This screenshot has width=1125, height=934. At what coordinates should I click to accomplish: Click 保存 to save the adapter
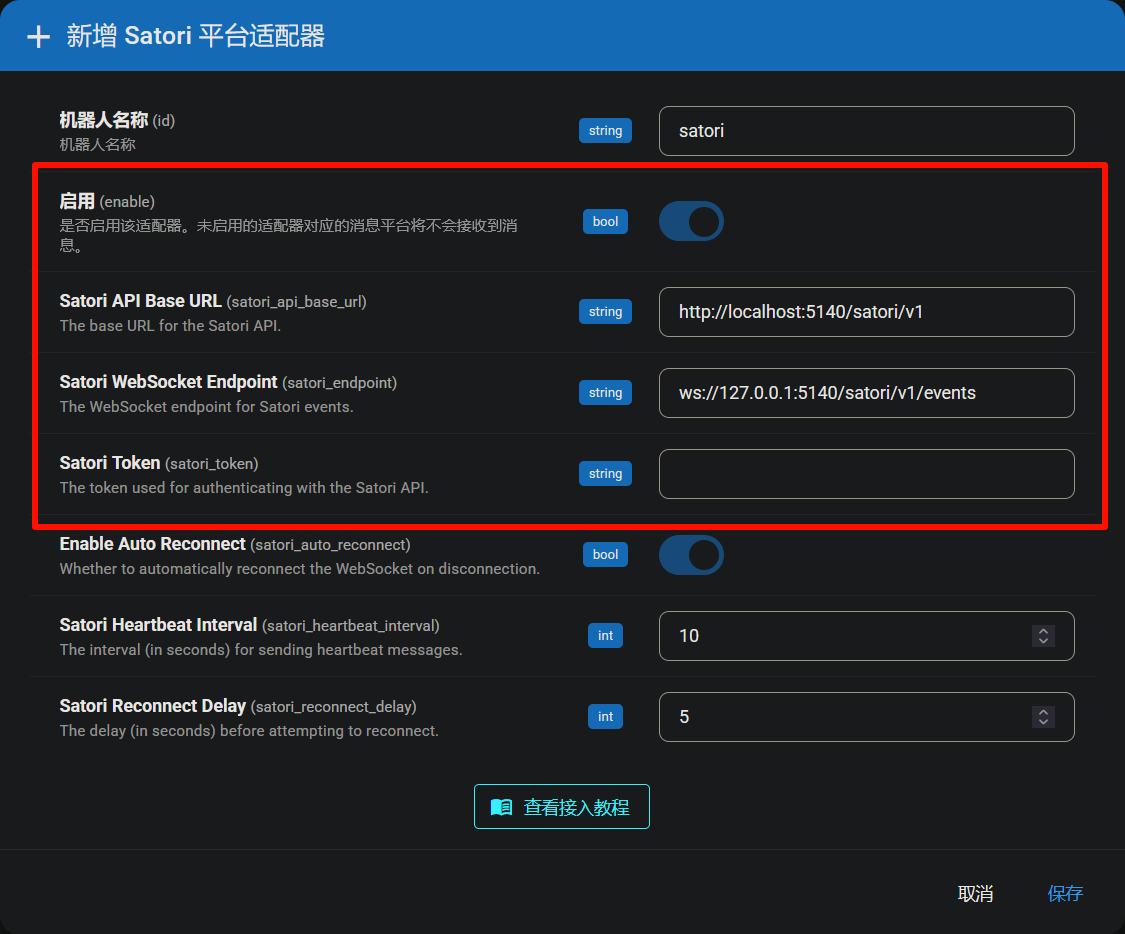point(1065,893)
